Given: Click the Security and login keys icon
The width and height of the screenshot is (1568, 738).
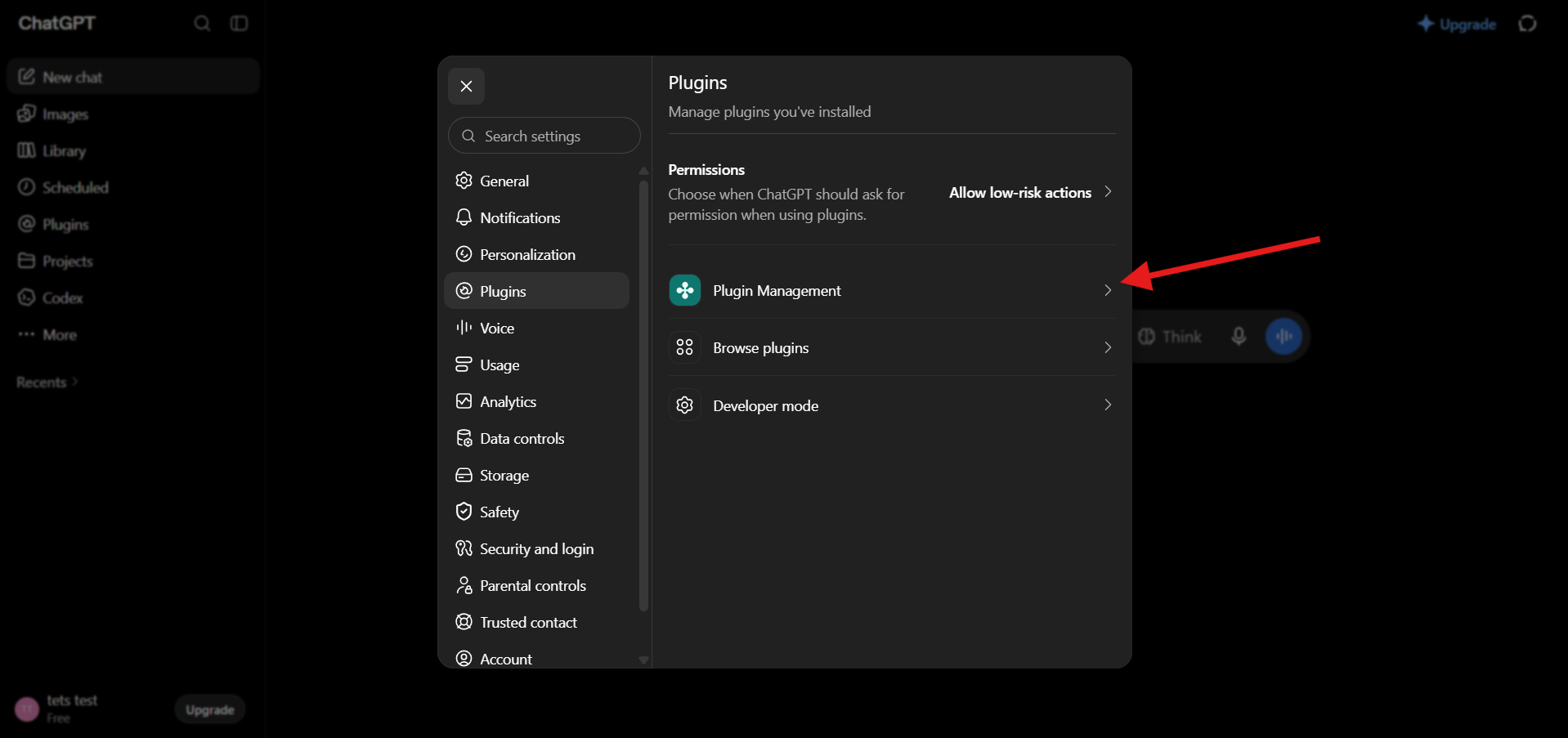Looking at the screenshot, I should pos(464,548).
